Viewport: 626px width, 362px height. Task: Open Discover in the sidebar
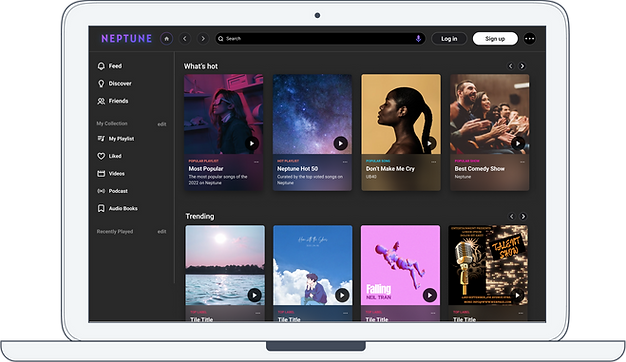[x=115, y=83]
